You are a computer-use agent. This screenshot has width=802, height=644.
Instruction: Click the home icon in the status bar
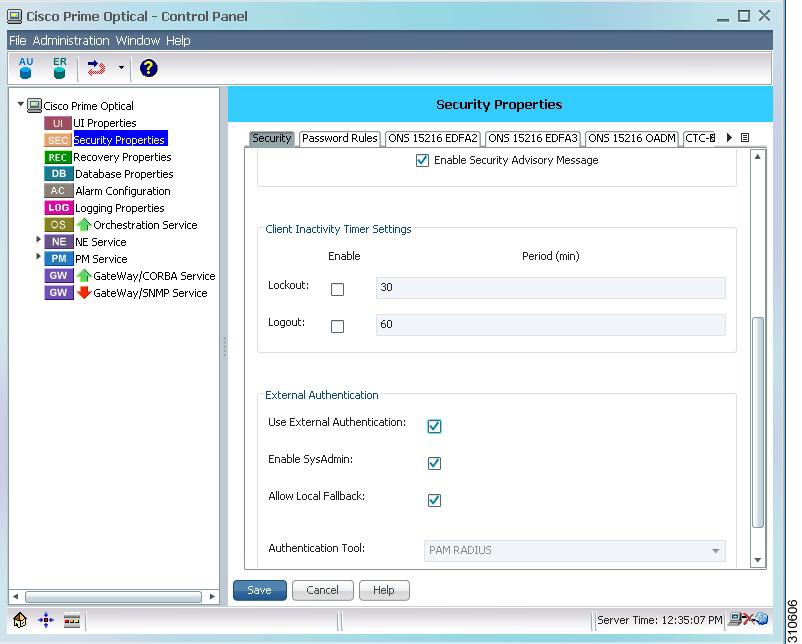point(19,620)
